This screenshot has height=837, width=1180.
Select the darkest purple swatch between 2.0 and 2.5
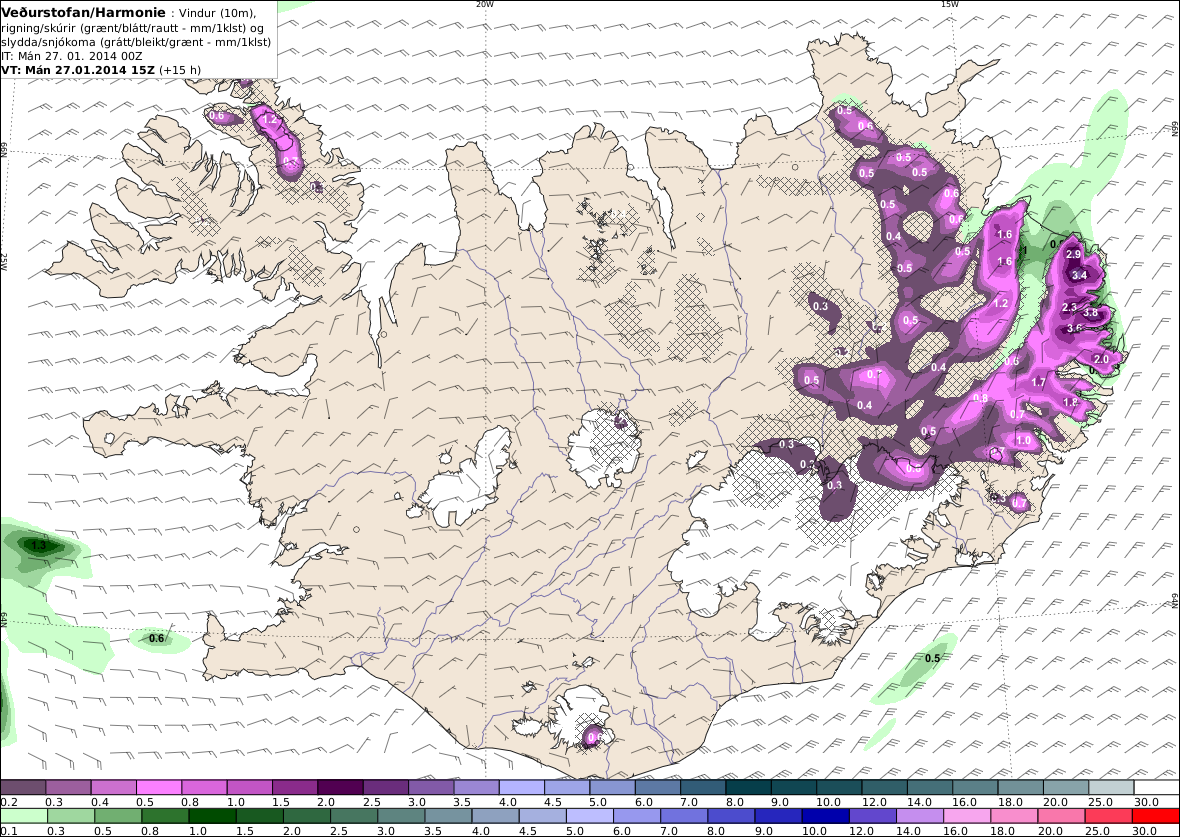pyautogui.click(x=340, y=788)
